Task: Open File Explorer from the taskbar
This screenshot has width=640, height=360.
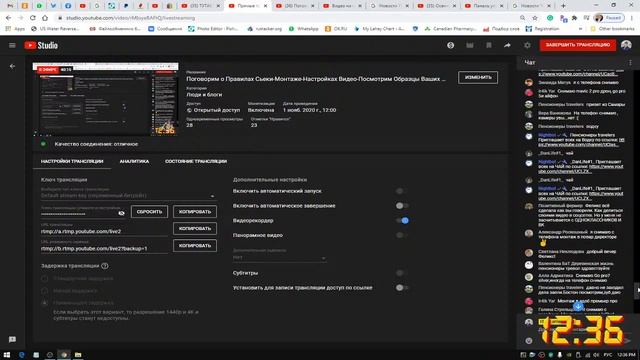Action: coord(78,355)
